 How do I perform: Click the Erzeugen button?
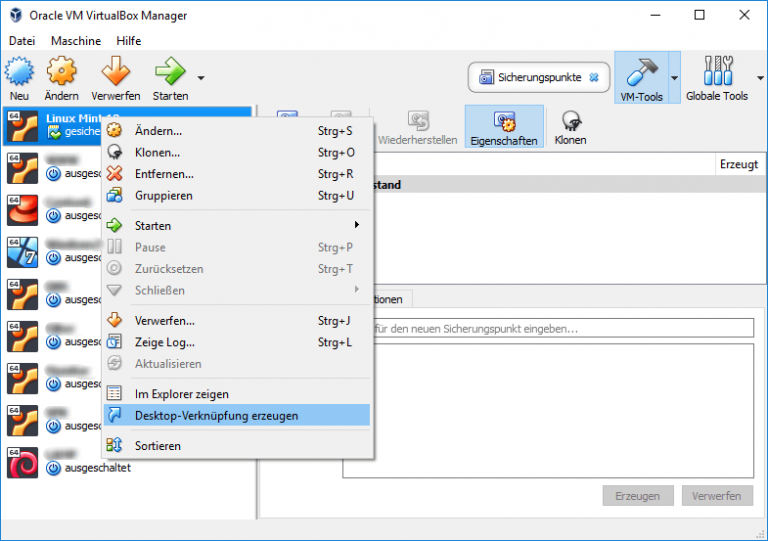[x=638, y=496]
